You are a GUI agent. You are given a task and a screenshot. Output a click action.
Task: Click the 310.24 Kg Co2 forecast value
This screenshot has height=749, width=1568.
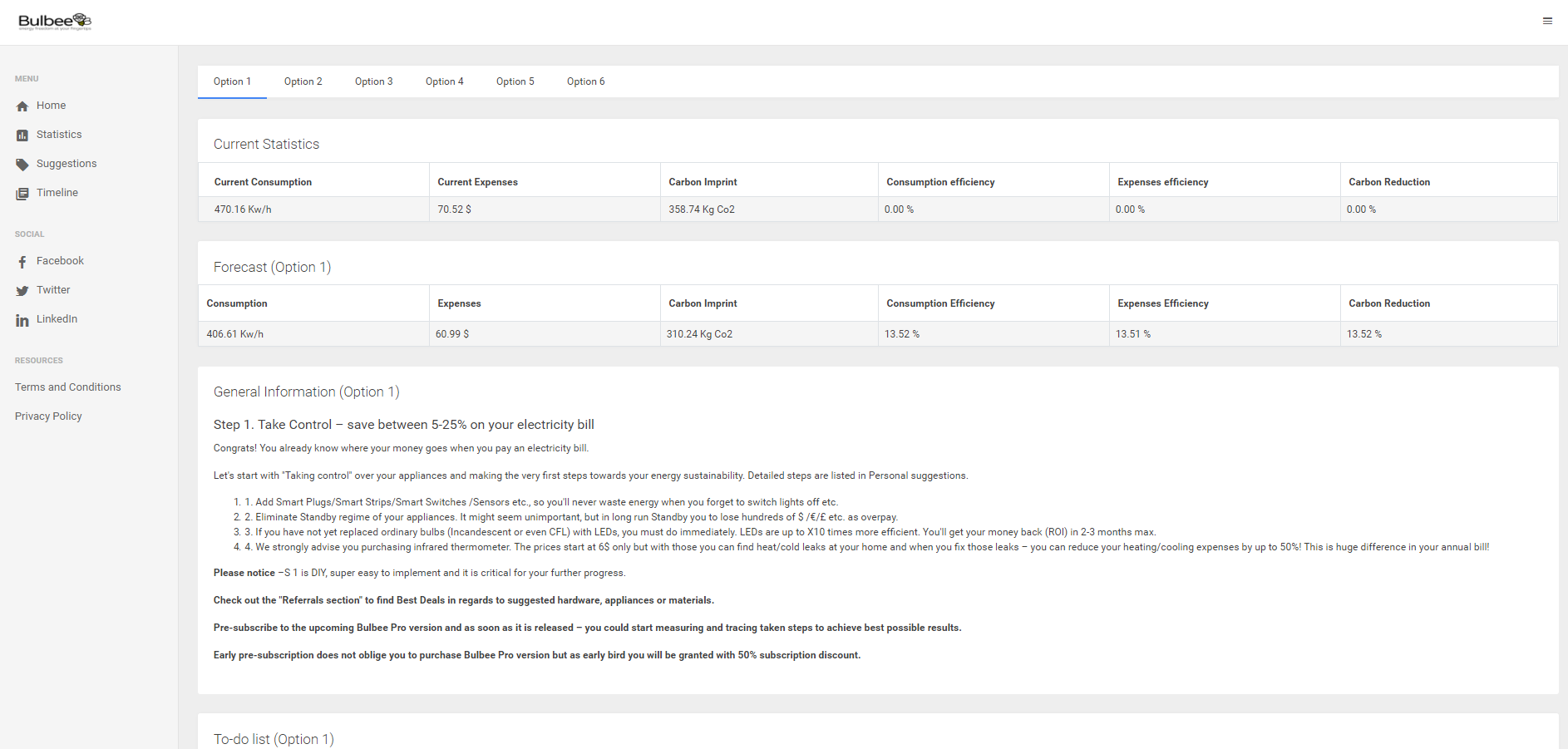tap(699, 334)
